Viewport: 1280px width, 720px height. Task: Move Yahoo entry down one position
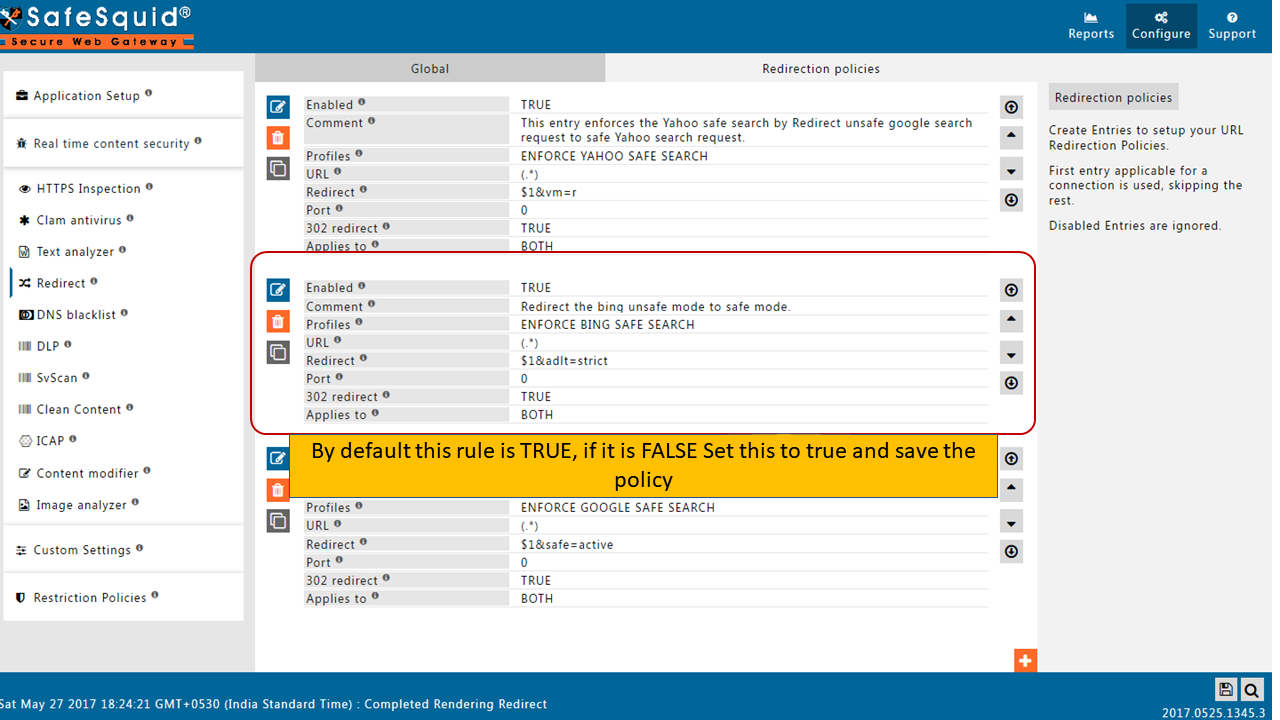click(x=1011, y=169)
